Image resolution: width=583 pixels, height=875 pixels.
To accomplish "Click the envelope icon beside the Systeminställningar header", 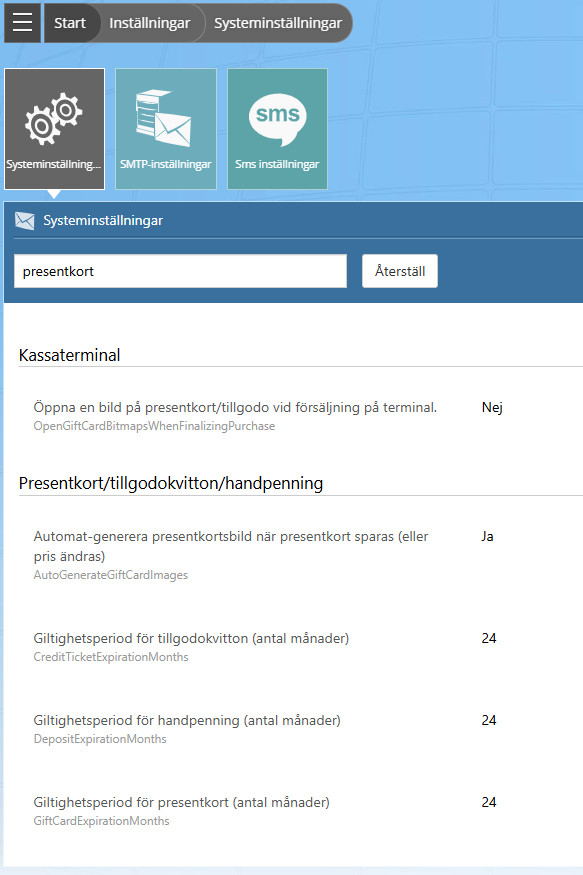I will [25, 221].
